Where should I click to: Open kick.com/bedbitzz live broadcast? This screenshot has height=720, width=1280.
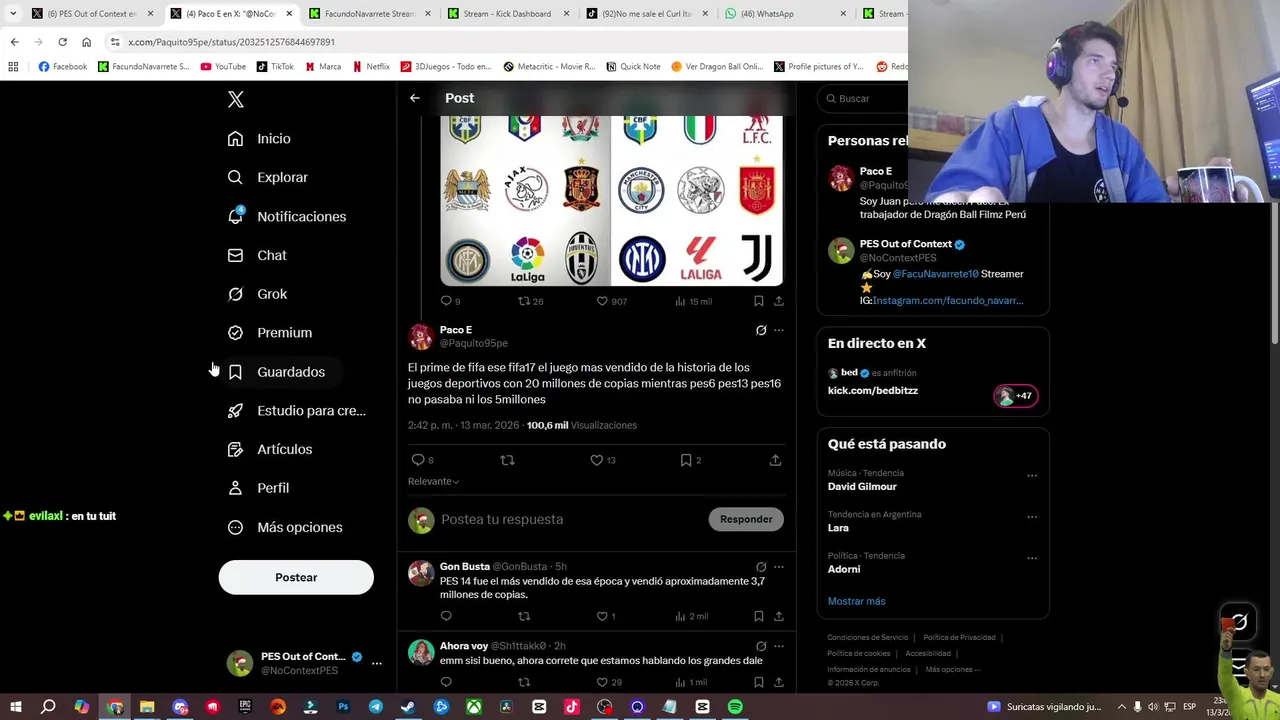[873, 390]
